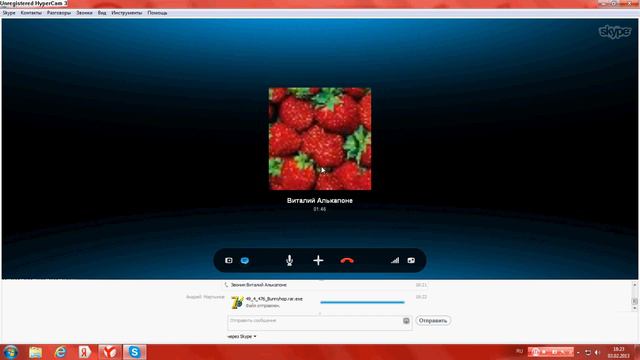The image size is (640, 360).
Task: Open the Windows Start menu
Action: click(10, 352)
